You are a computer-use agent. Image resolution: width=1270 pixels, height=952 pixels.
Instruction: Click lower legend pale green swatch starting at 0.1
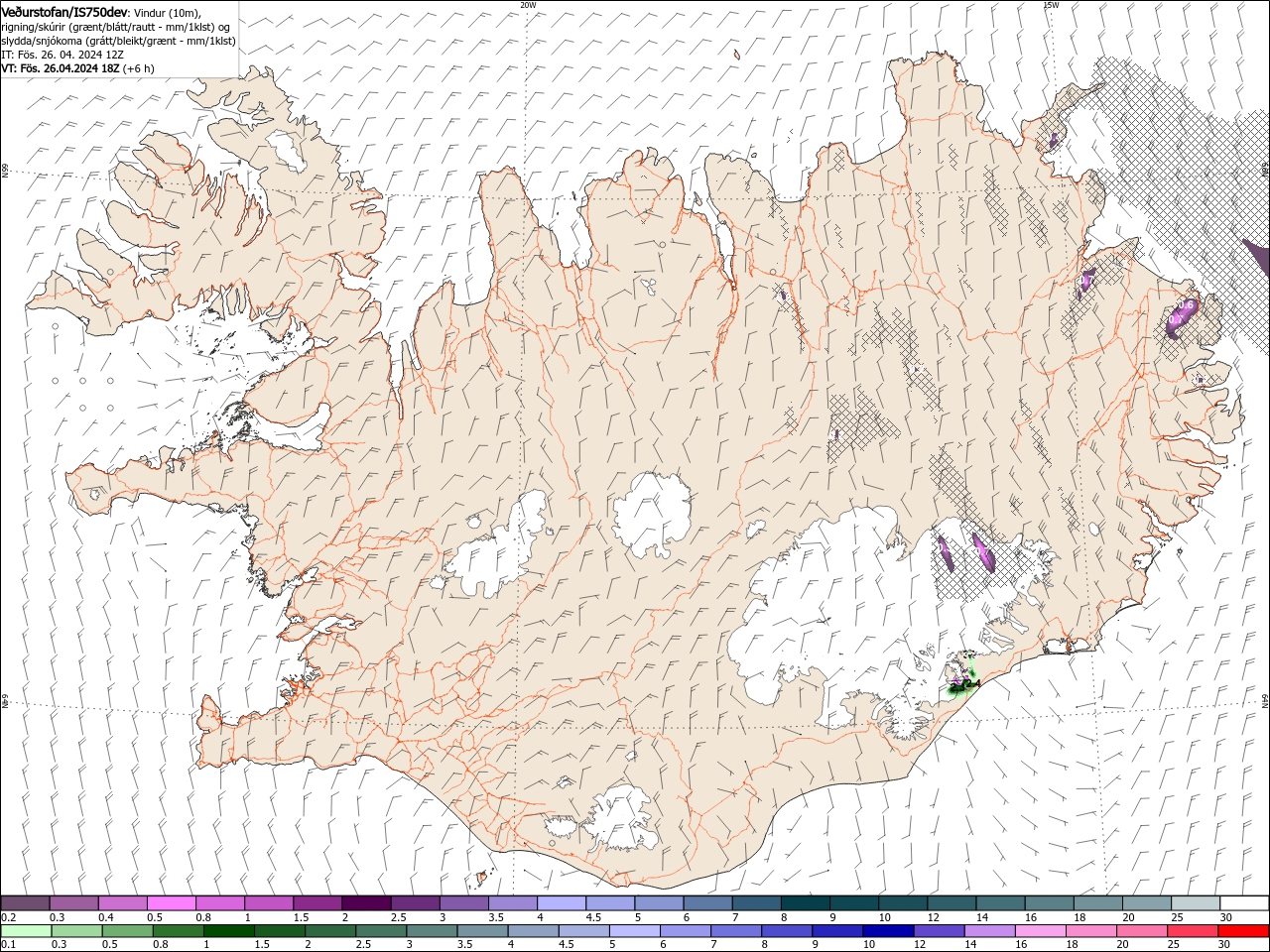coord(26,931)
